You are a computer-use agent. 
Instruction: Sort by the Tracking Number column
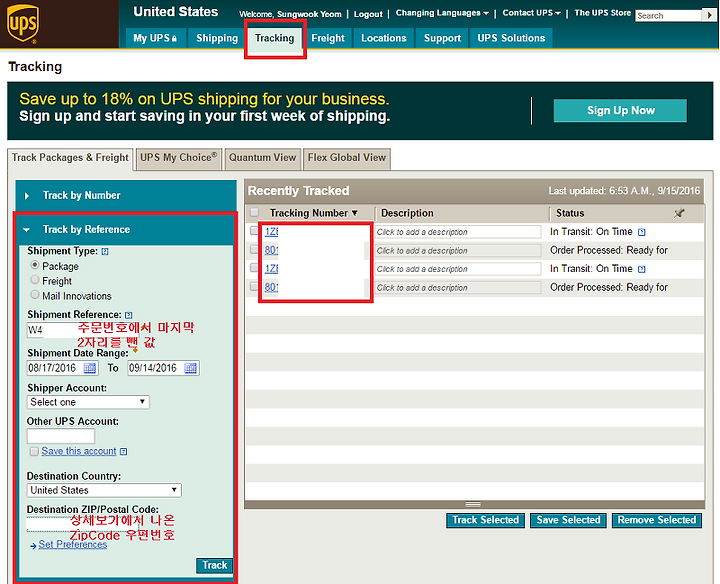point(314,213)
